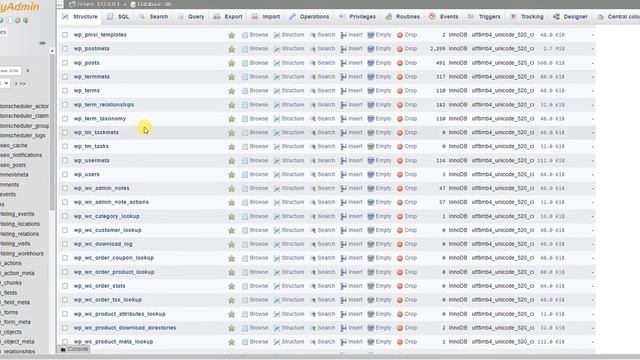Go to the Operations tab
Image resolution: width=640 pixels, height=360 pixels.
coord(309,17)
